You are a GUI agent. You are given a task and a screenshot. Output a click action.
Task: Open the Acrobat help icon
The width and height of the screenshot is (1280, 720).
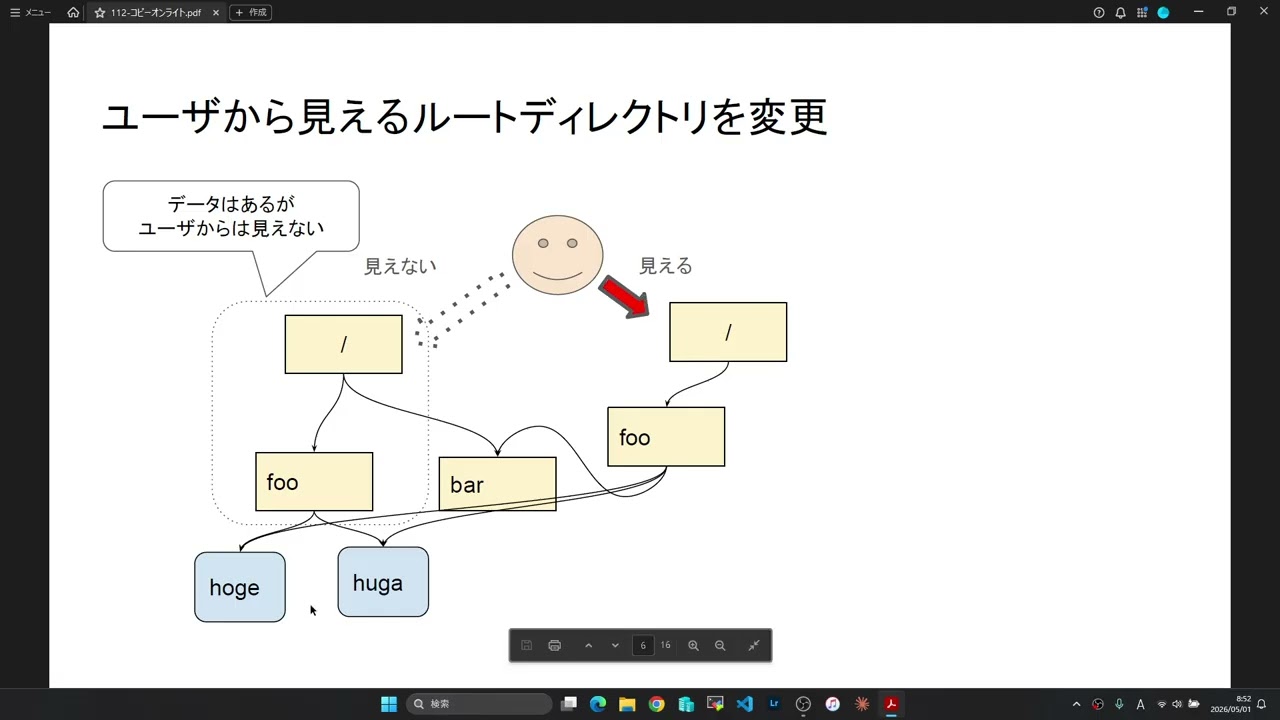[x=1099, y=12]
